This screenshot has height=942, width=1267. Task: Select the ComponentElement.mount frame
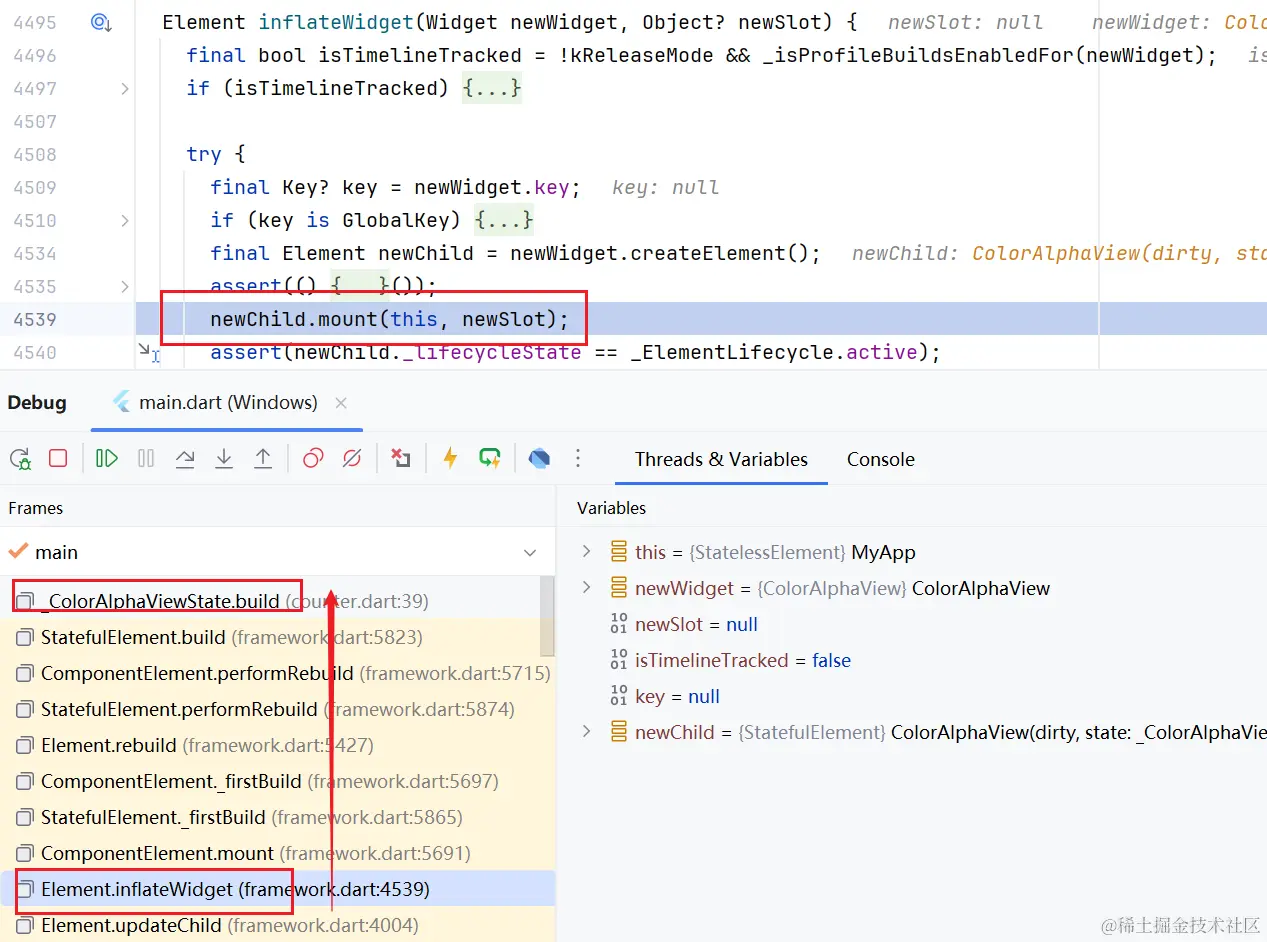pyautogui.click(x=277, y=853)
